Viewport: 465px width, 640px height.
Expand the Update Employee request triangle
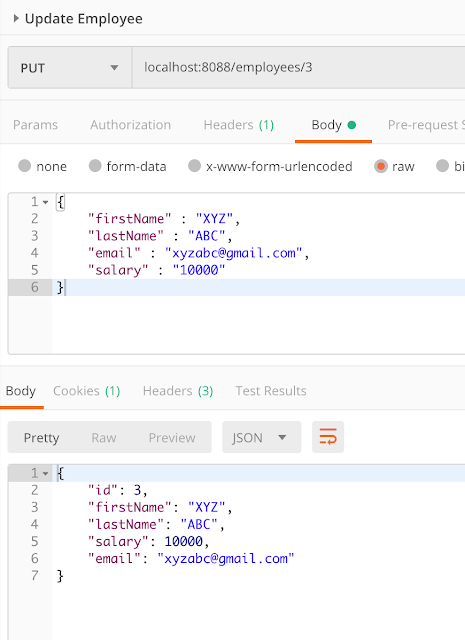coord(16,18)
